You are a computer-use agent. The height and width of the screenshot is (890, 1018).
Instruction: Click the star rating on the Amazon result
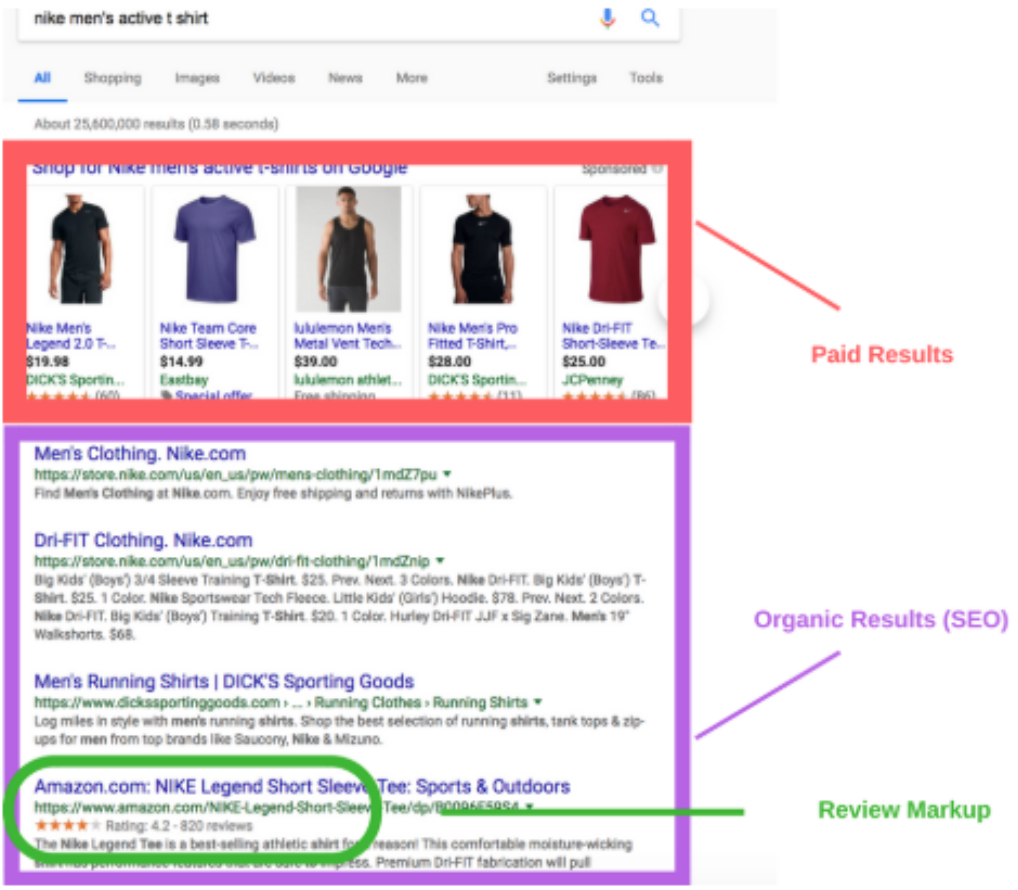tap(68, 826)
